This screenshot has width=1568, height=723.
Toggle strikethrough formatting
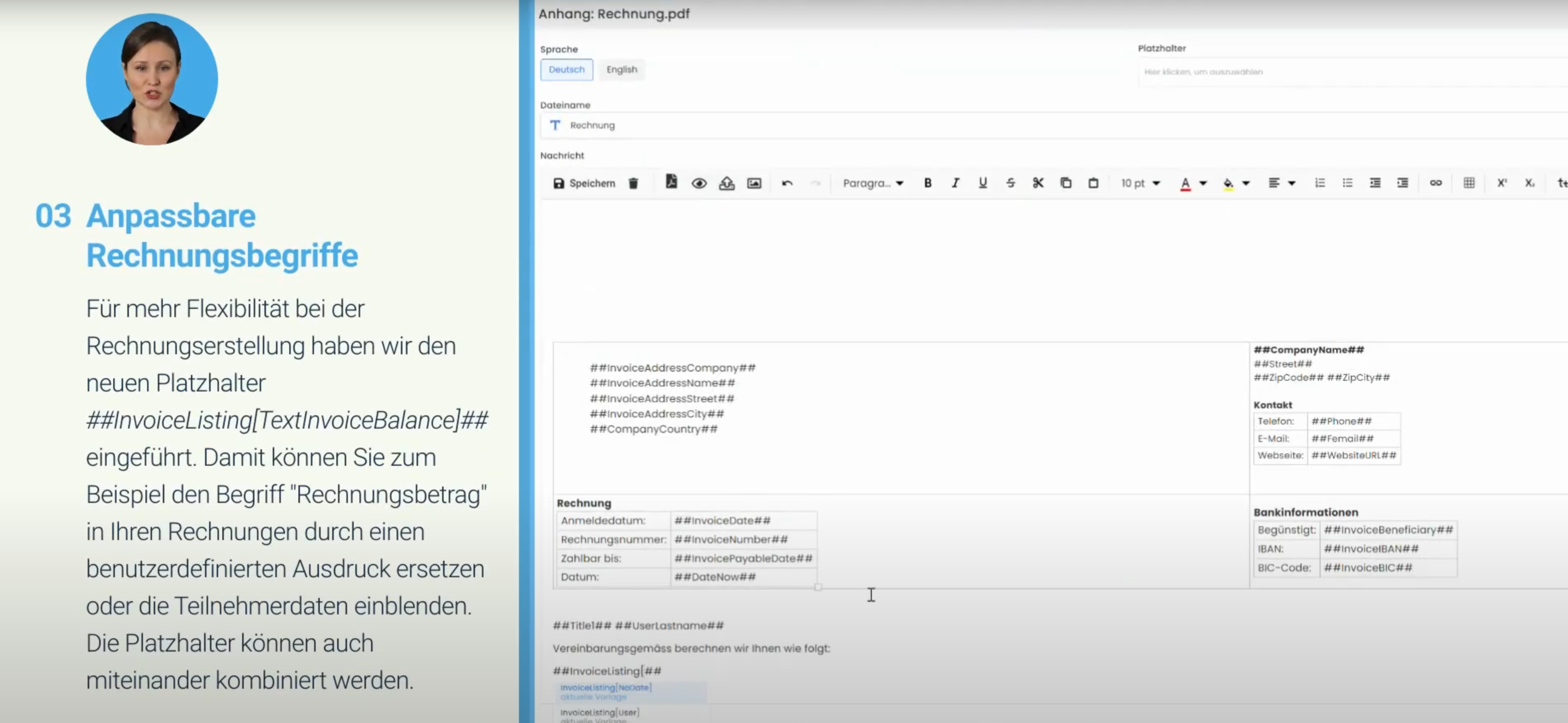coord(1011,183)
